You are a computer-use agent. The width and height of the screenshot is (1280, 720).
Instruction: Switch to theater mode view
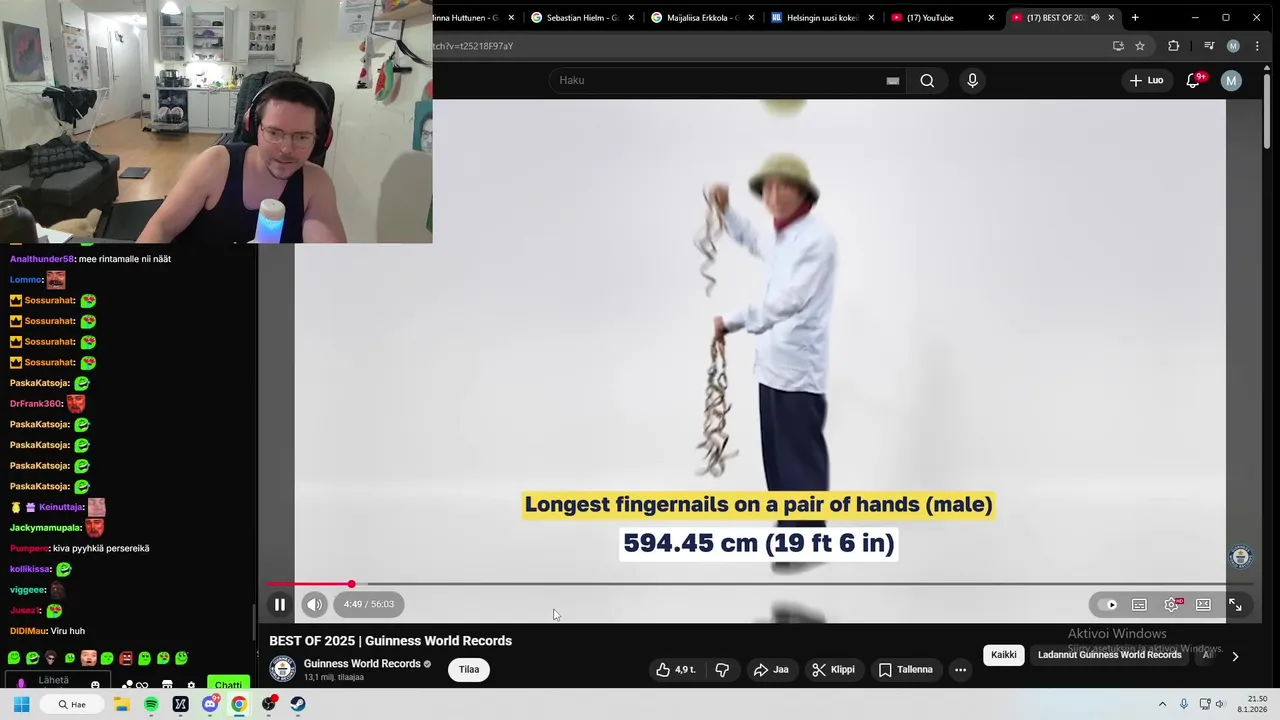coord(1203,604)
